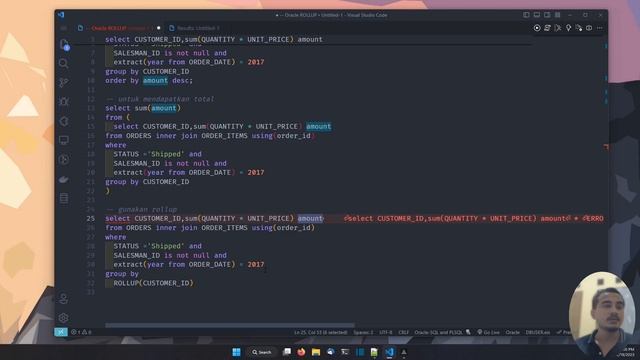Screen dimensions: 640x360
Task: Toggle the secondary side bar layout icon
Action: click(547, 15)
